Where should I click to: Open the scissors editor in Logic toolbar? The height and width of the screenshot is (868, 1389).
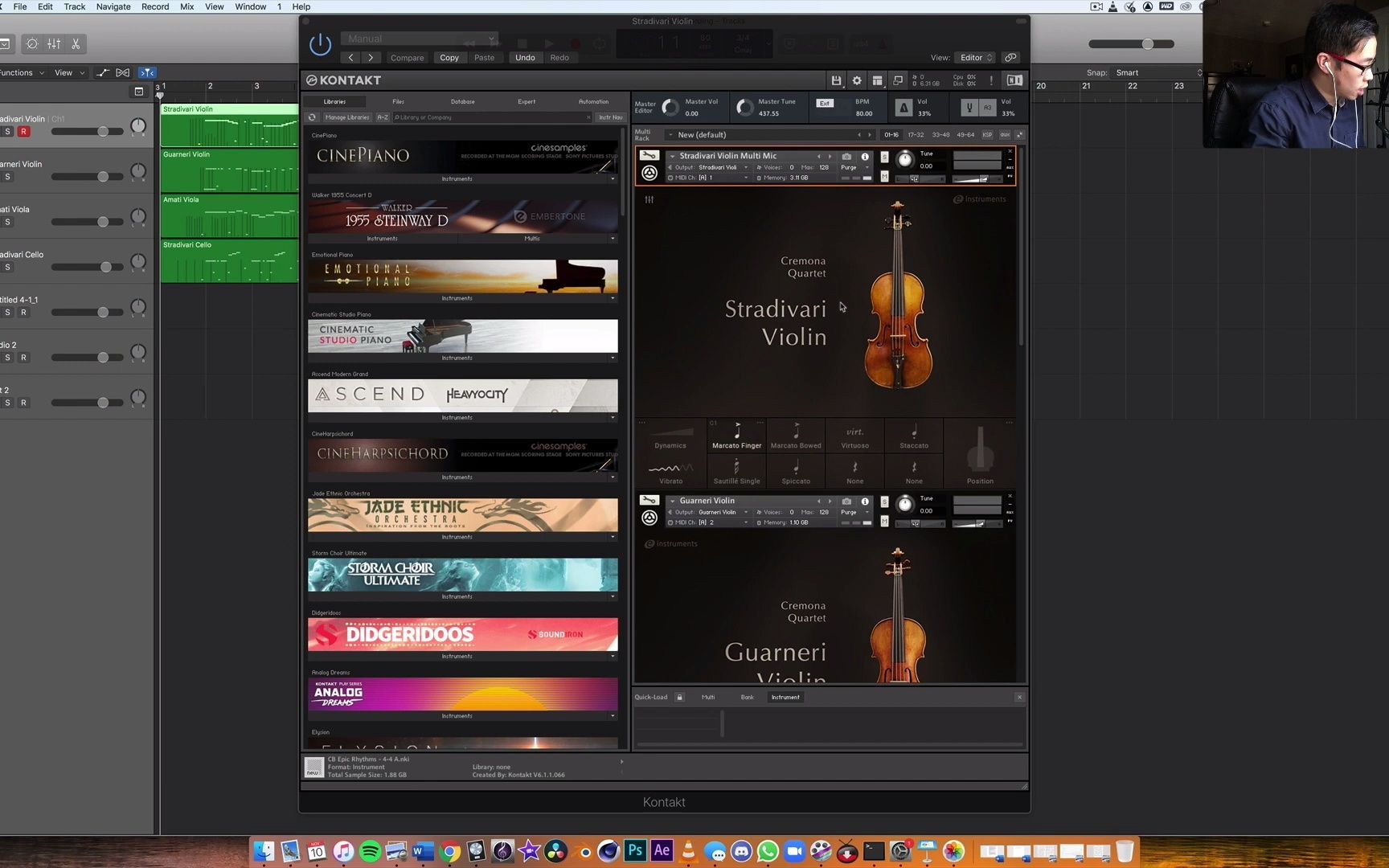click(76, 44)
